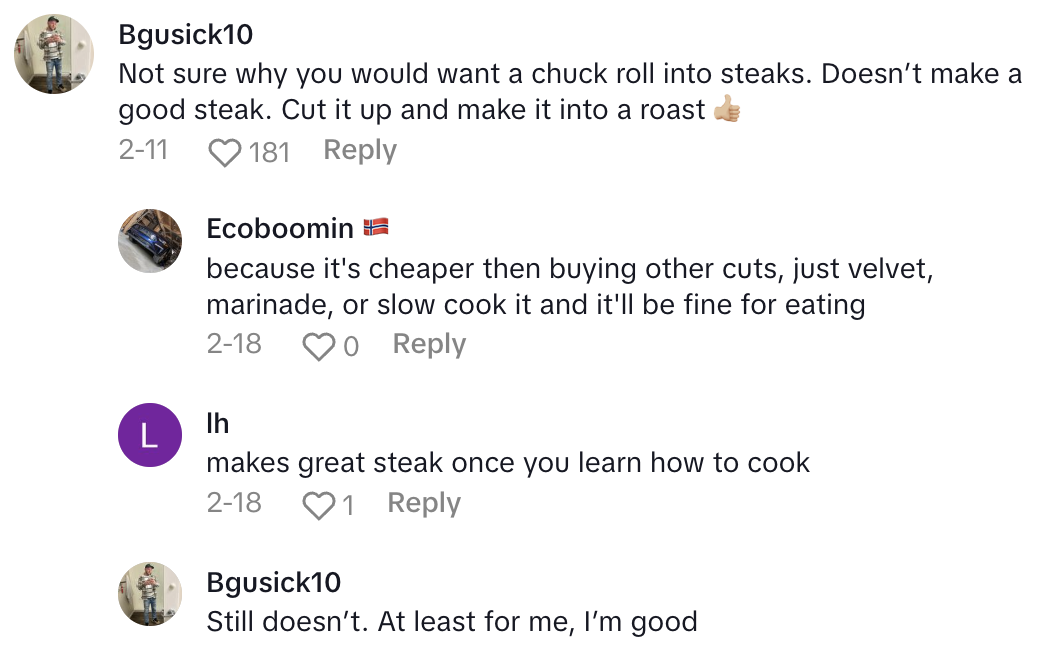
Task: Click the purple L avatar of lh
Action: (x=150, y=435)
